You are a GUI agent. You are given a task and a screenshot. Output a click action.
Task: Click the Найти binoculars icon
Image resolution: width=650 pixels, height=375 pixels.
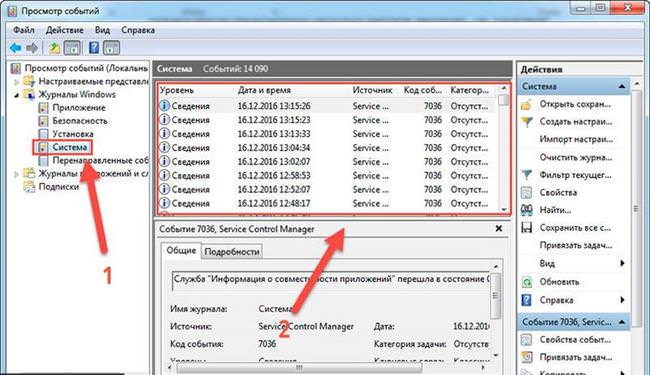pyautogui.click(x=526, y=210)
